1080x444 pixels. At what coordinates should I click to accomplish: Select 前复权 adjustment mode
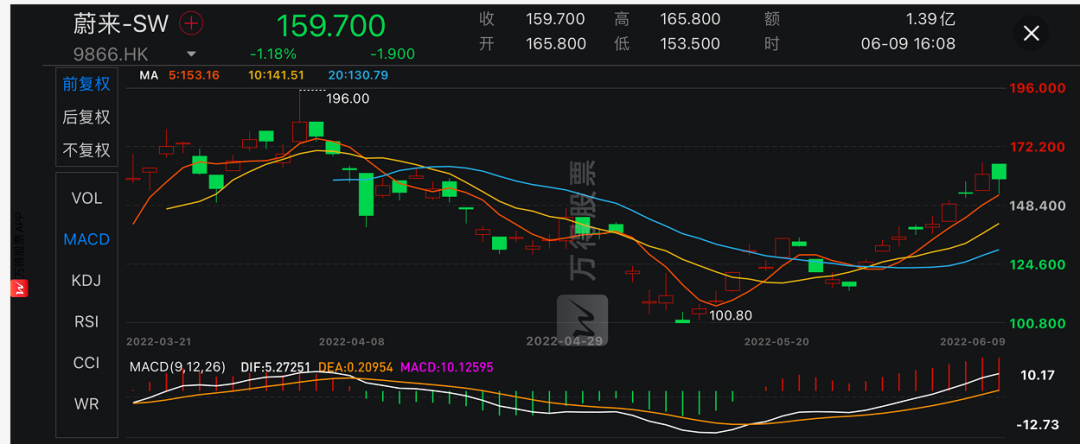coord(86,84)
